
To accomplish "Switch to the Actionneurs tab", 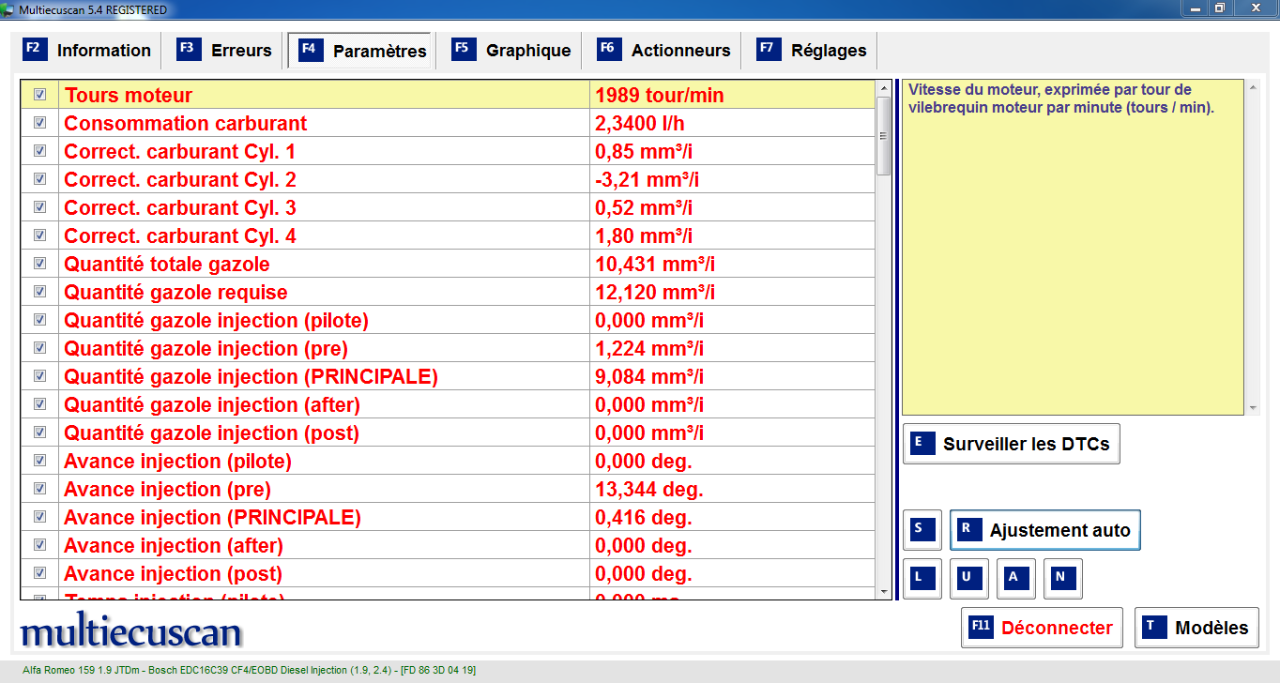I will [x=664, y=50].
